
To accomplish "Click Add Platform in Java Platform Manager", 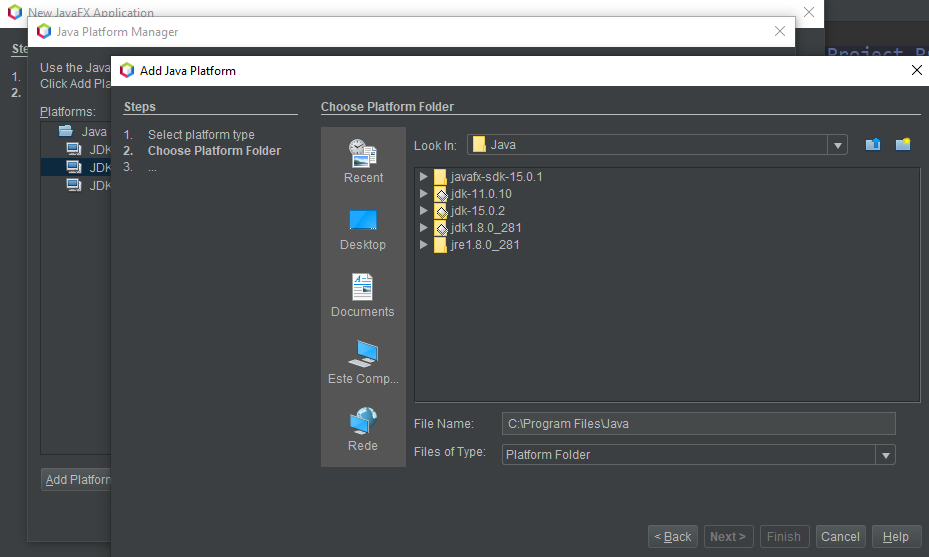I will (76, 479).
